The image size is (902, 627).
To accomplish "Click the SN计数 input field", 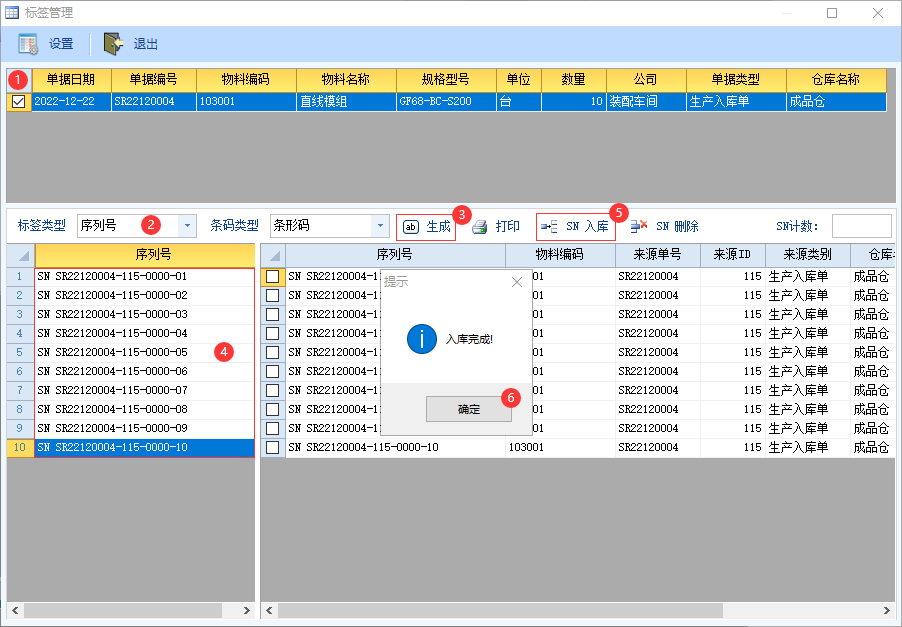I will (860, 226).
